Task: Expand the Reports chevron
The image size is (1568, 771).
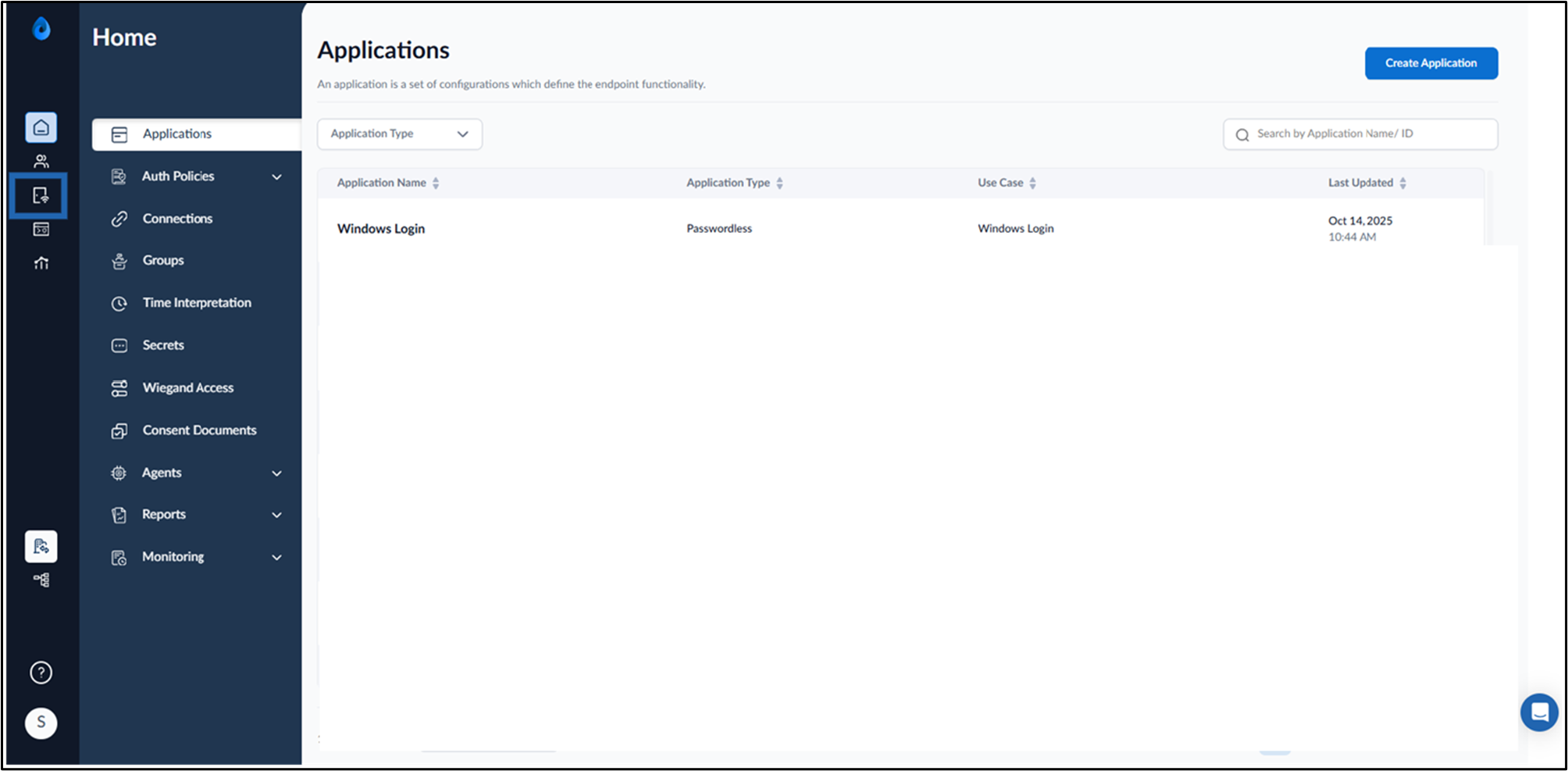Action: (276, 515)
